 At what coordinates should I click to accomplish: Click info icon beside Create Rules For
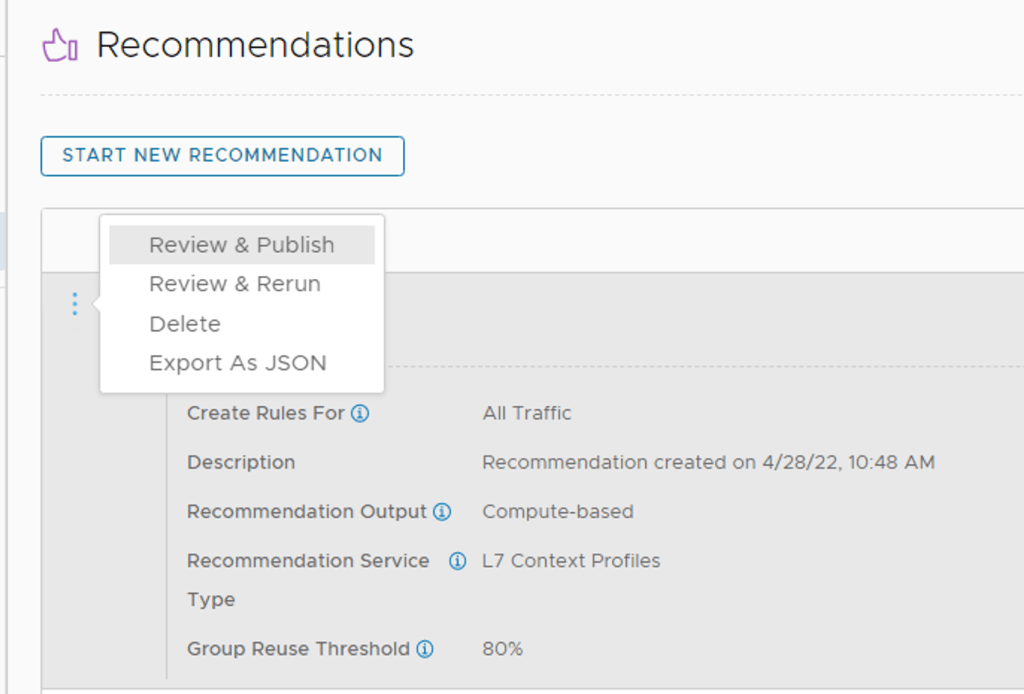click(360, 413)
